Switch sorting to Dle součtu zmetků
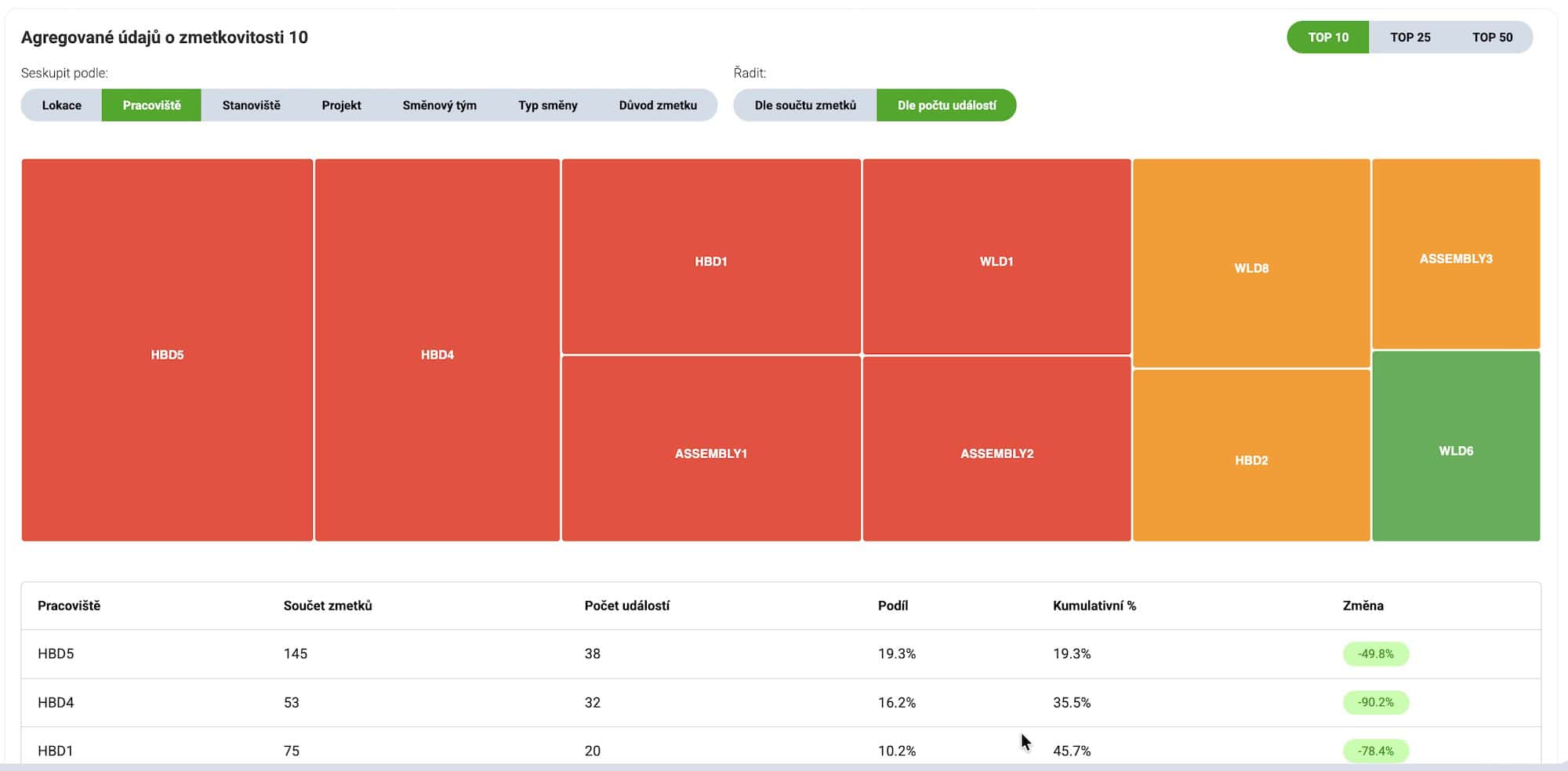This screenshot has width=1568, height=771. pyautogui.click(x=805, y=104)
